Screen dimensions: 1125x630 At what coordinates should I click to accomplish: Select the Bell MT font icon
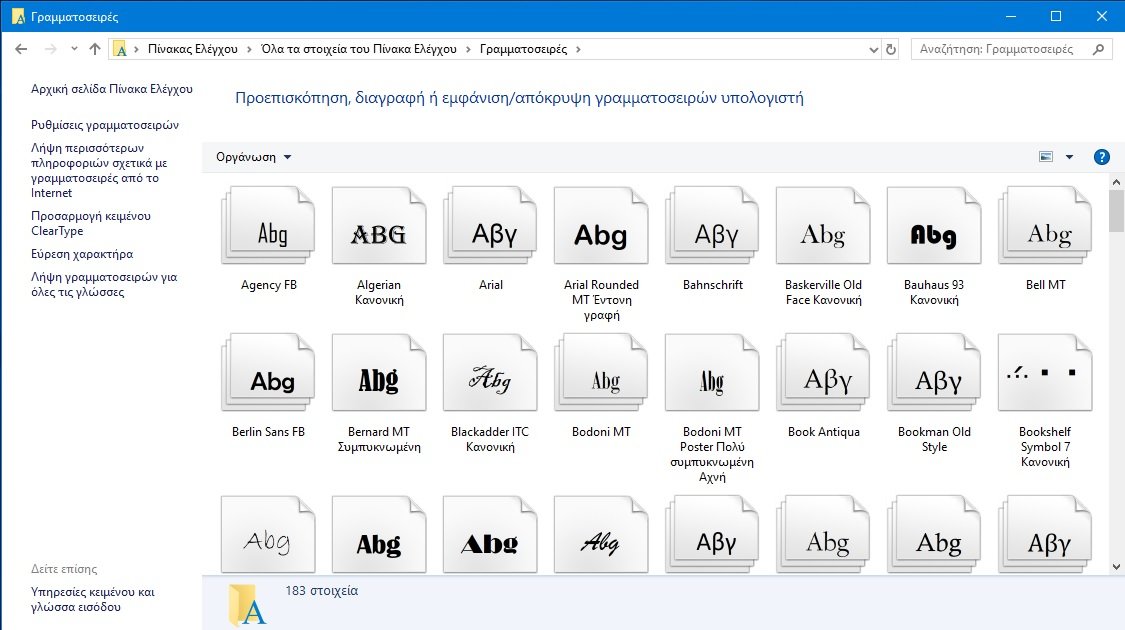[1045, 225]
